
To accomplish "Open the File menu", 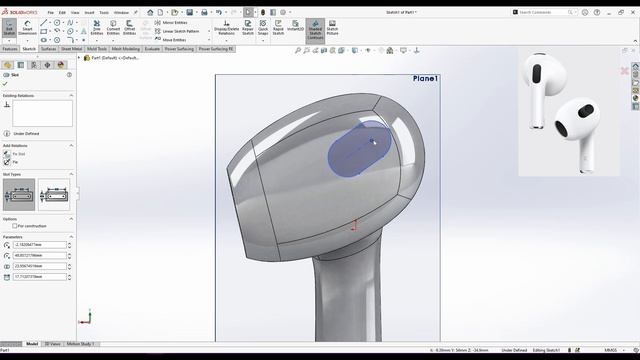I will [x=51, y=13].
